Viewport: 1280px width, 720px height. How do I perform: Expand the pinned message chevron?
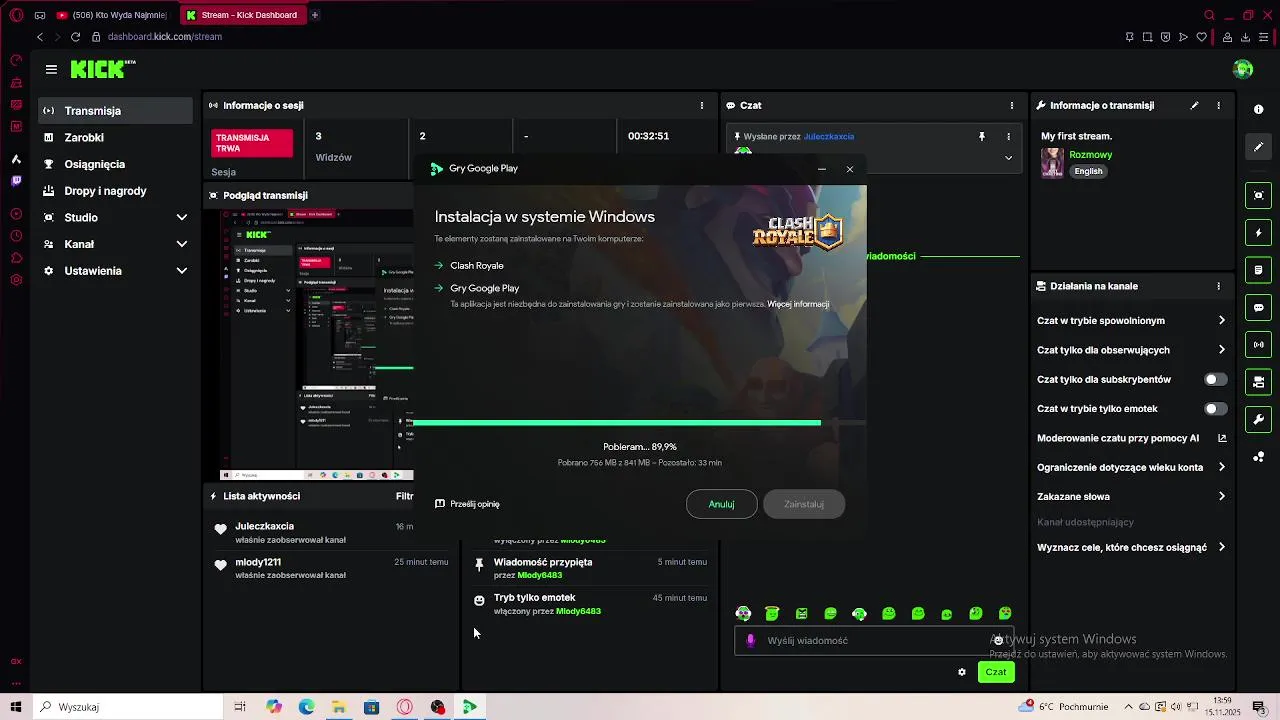coord(1008,157)
